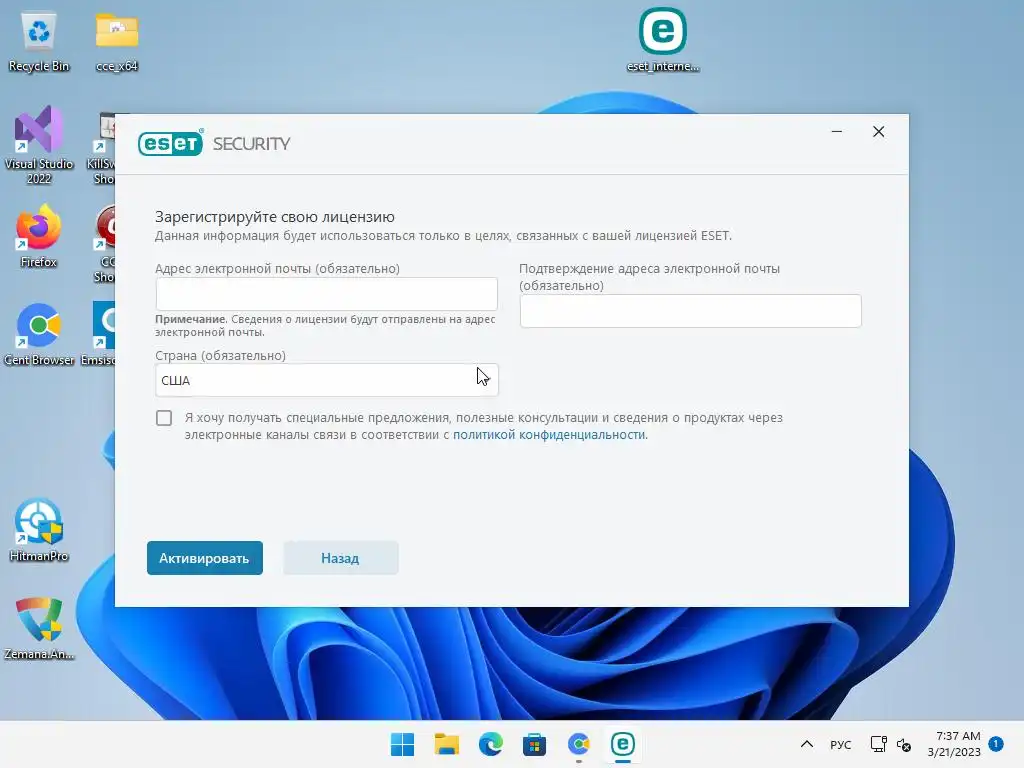Enable the special offers checkbox

[x=164, y=418]
